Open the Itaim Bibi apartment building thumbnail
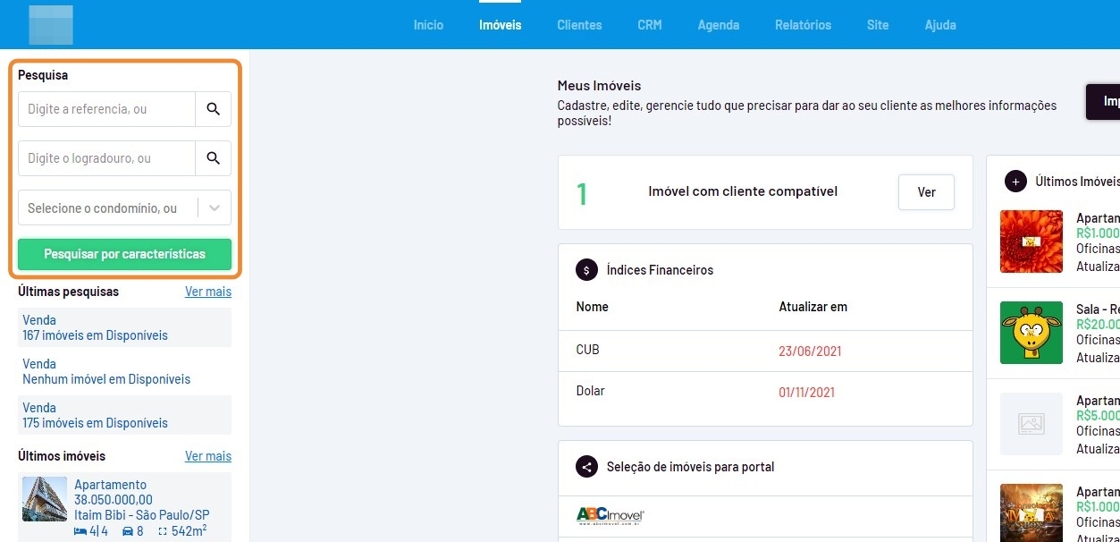 (45, 499)
